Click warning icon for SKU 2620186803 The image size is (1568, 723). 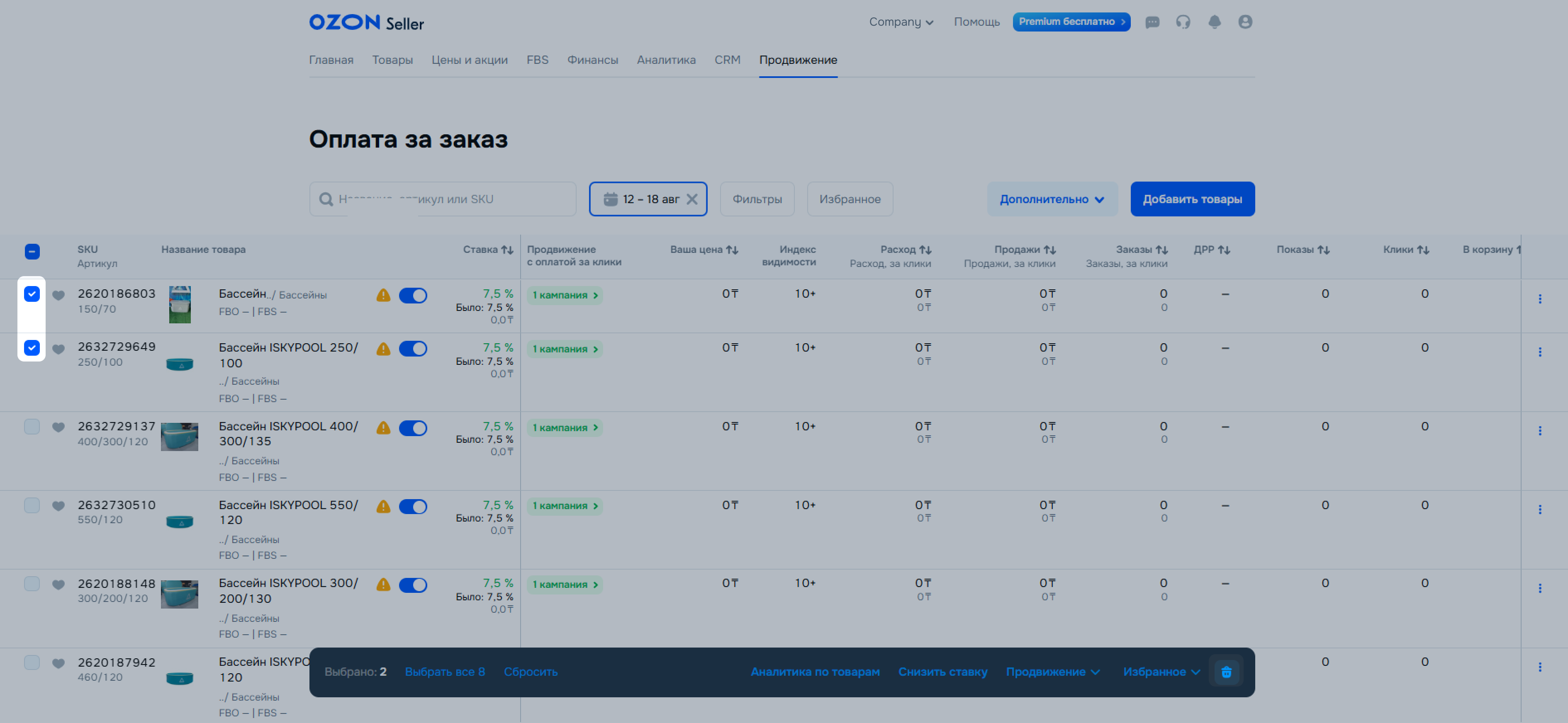[x=383, y=296]
